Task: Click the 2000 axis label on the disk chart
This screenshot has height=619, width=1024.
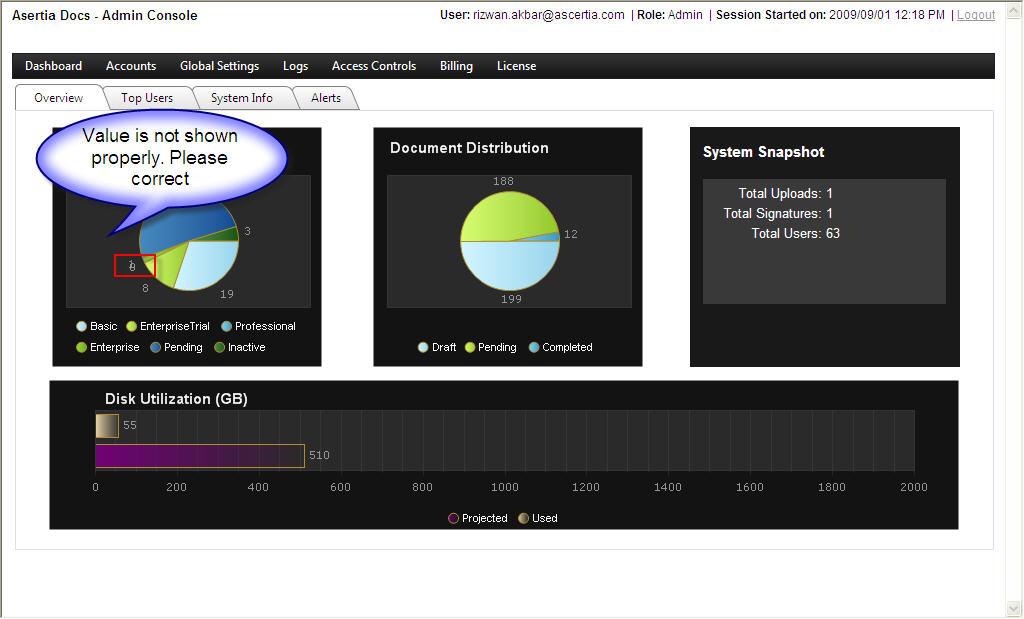Action: [914, 487]
